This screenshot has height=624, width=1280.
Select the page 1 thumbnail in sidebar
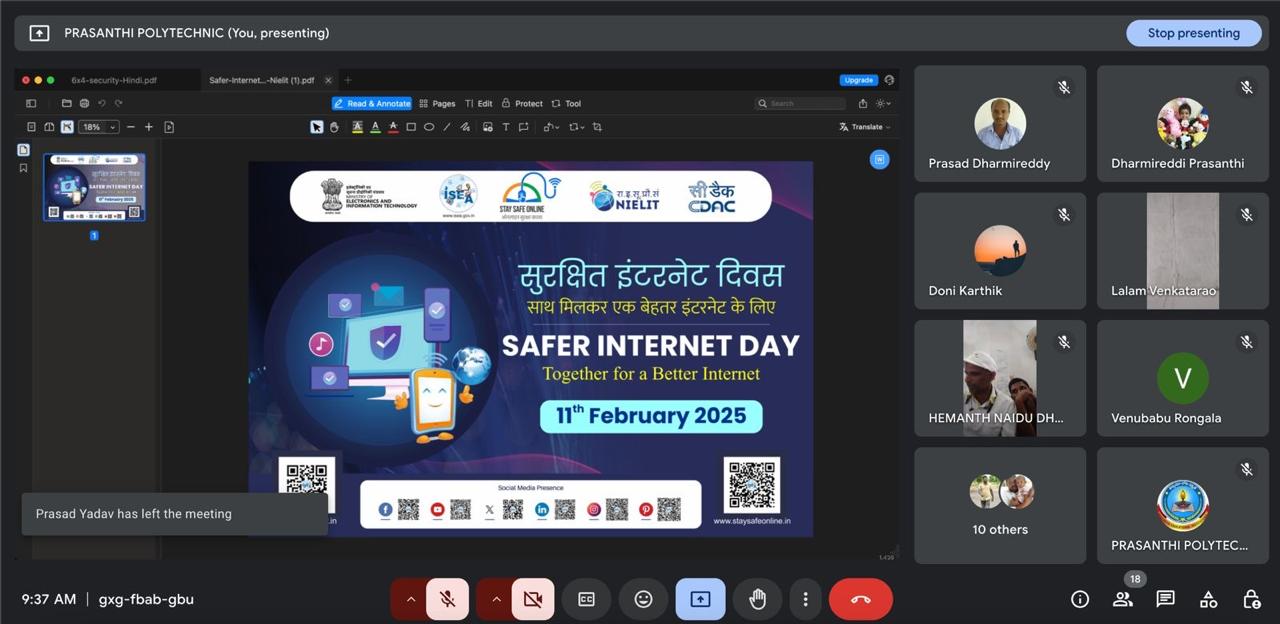(x=94, y=188)
